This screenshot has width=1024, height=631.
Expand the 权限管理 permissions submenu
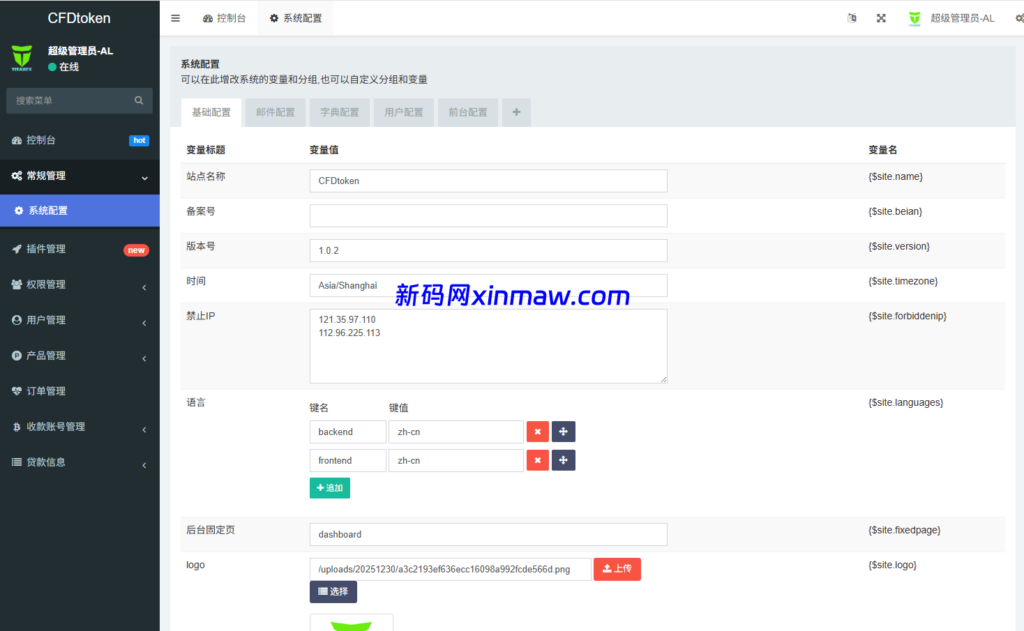[55, 284]
